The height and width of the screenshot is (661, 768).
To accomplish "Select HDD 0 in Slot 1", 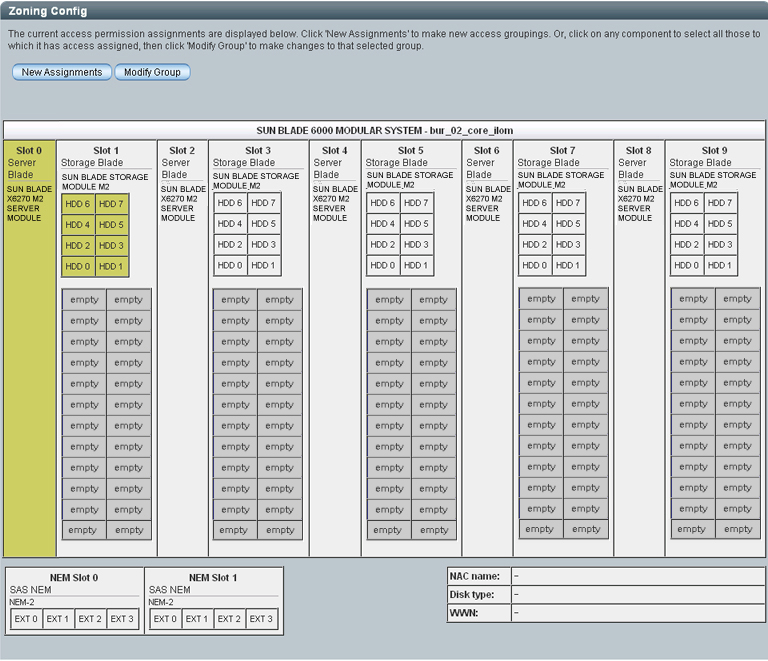I will [78, 266].
